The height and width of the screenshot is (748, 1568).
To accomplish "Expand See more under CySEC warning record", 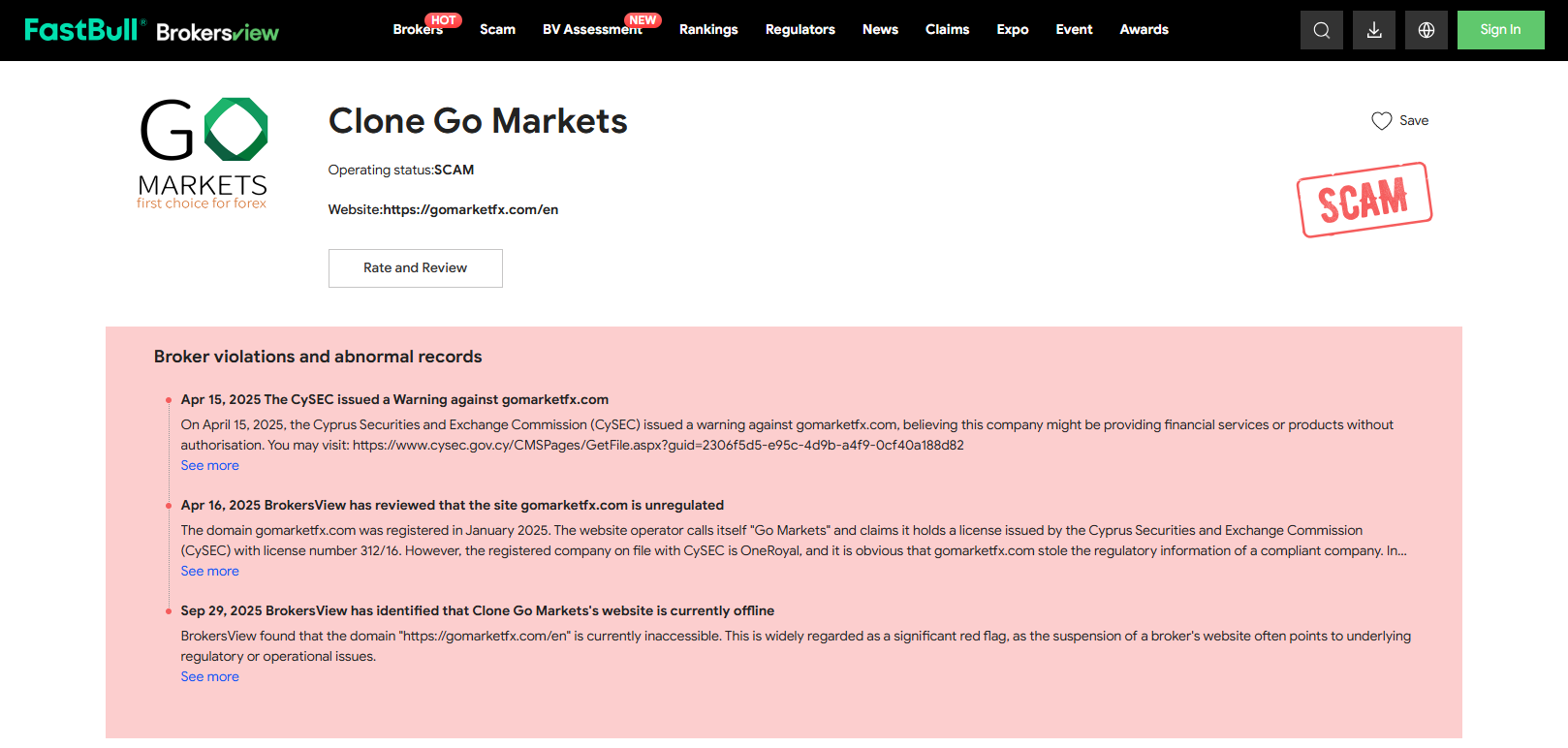I will [x=209, y=466].
